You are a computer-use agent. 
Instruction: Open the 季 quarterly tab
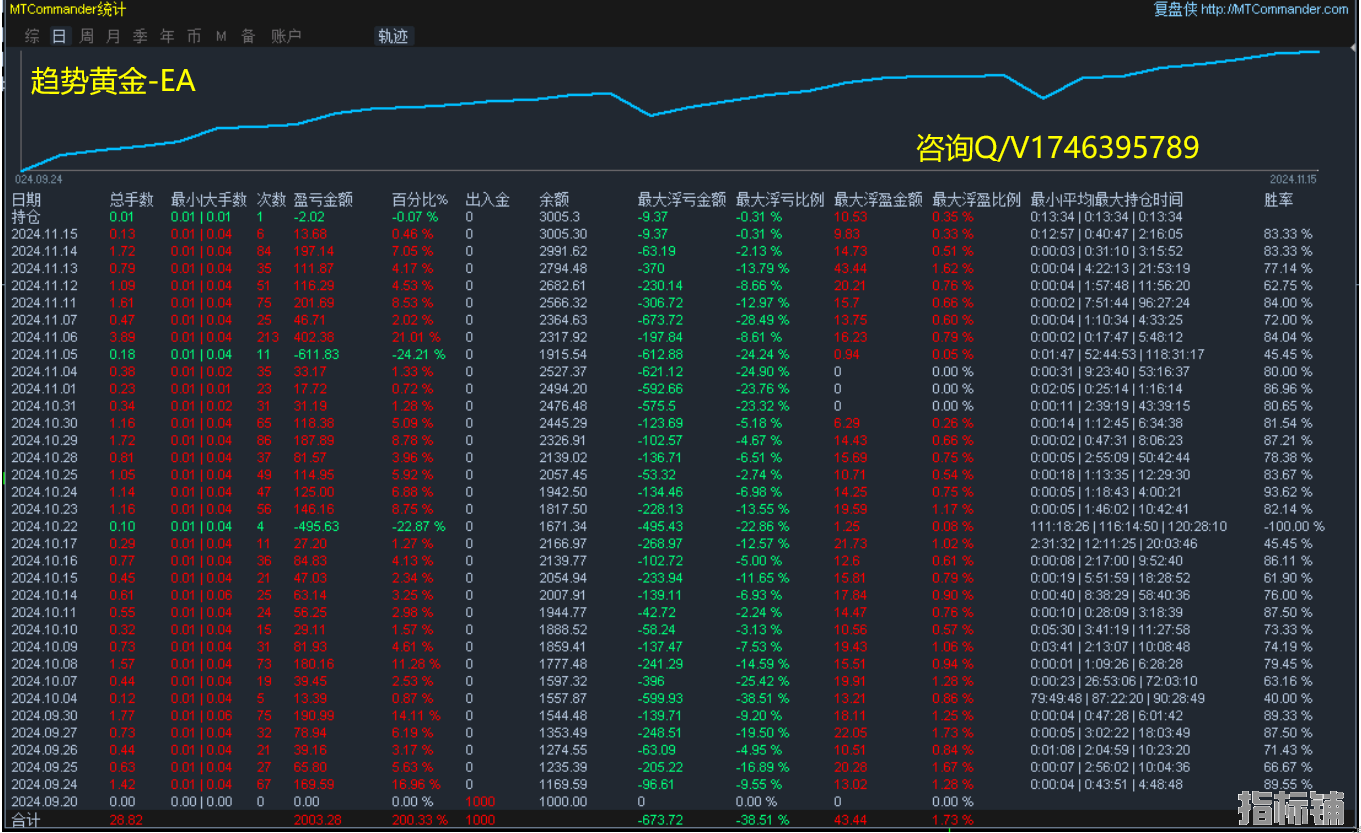click(140, 36)
